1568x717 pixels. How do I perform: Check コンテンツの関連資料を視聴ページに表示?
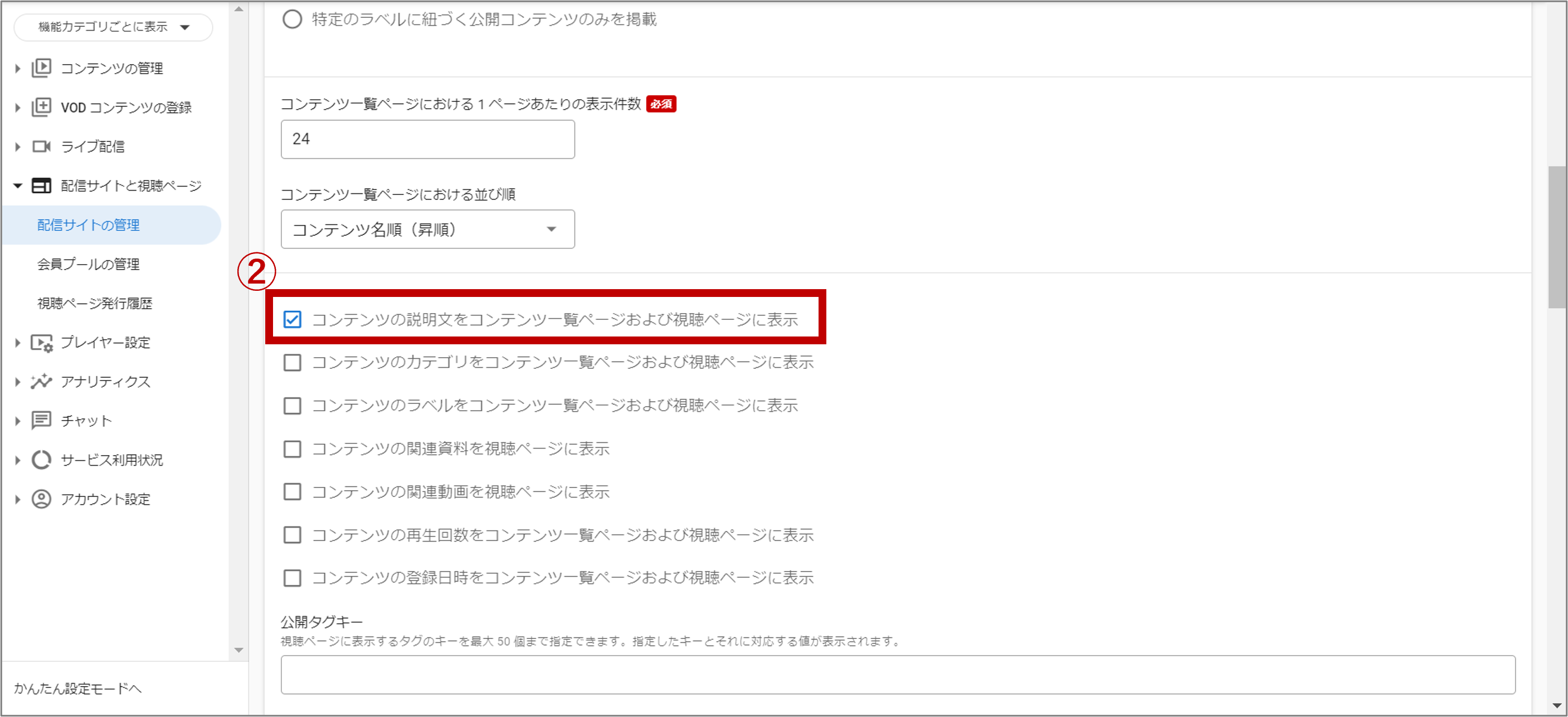point(292,448)
